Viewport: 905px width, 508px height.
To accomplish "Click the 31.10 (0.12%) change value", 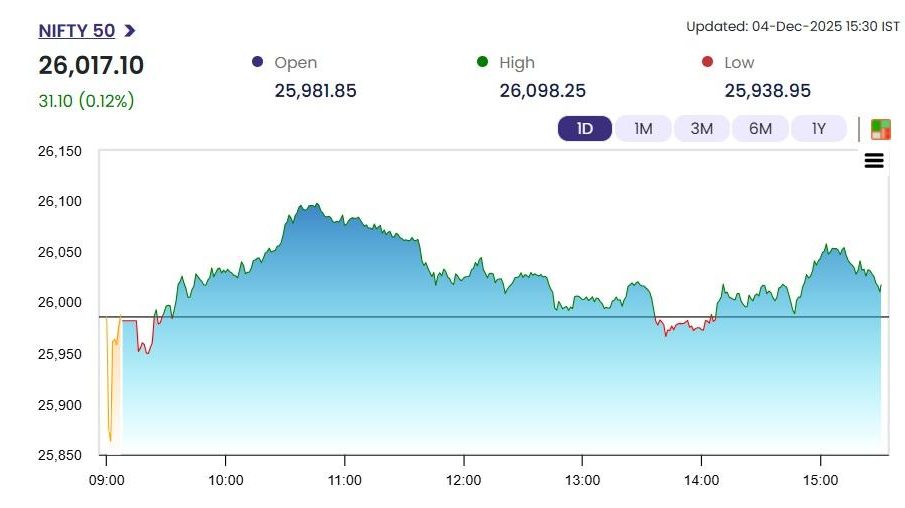I will point(86,101).
